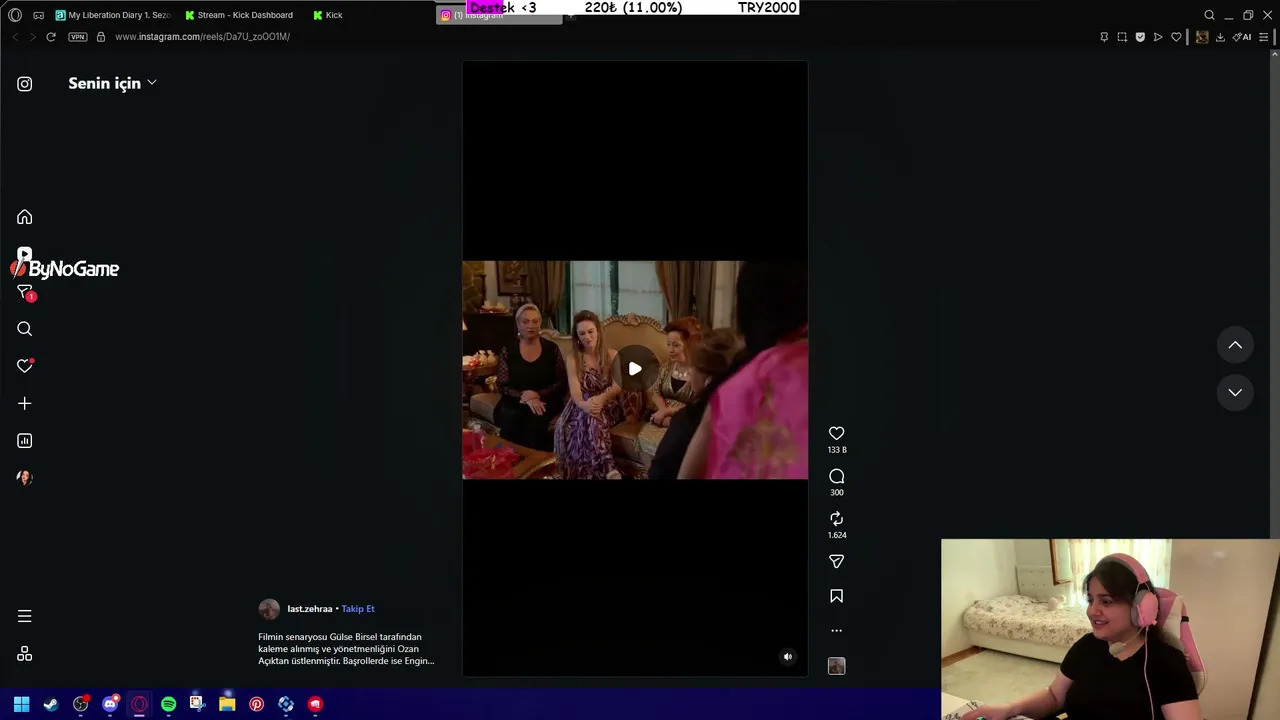Save the reel with the bookmark icon

837,596
